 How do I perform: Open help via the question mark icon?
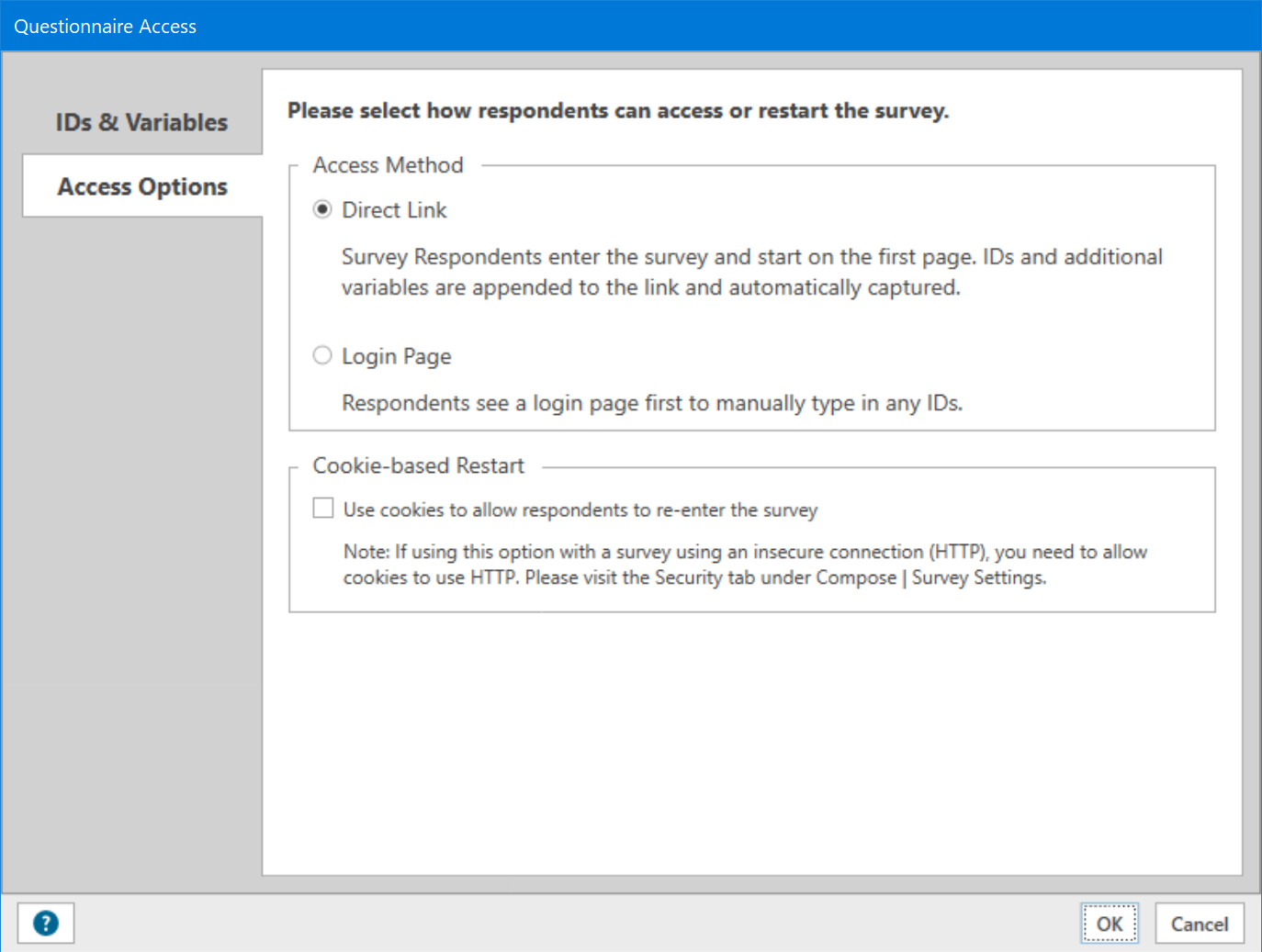pos(46,923)
